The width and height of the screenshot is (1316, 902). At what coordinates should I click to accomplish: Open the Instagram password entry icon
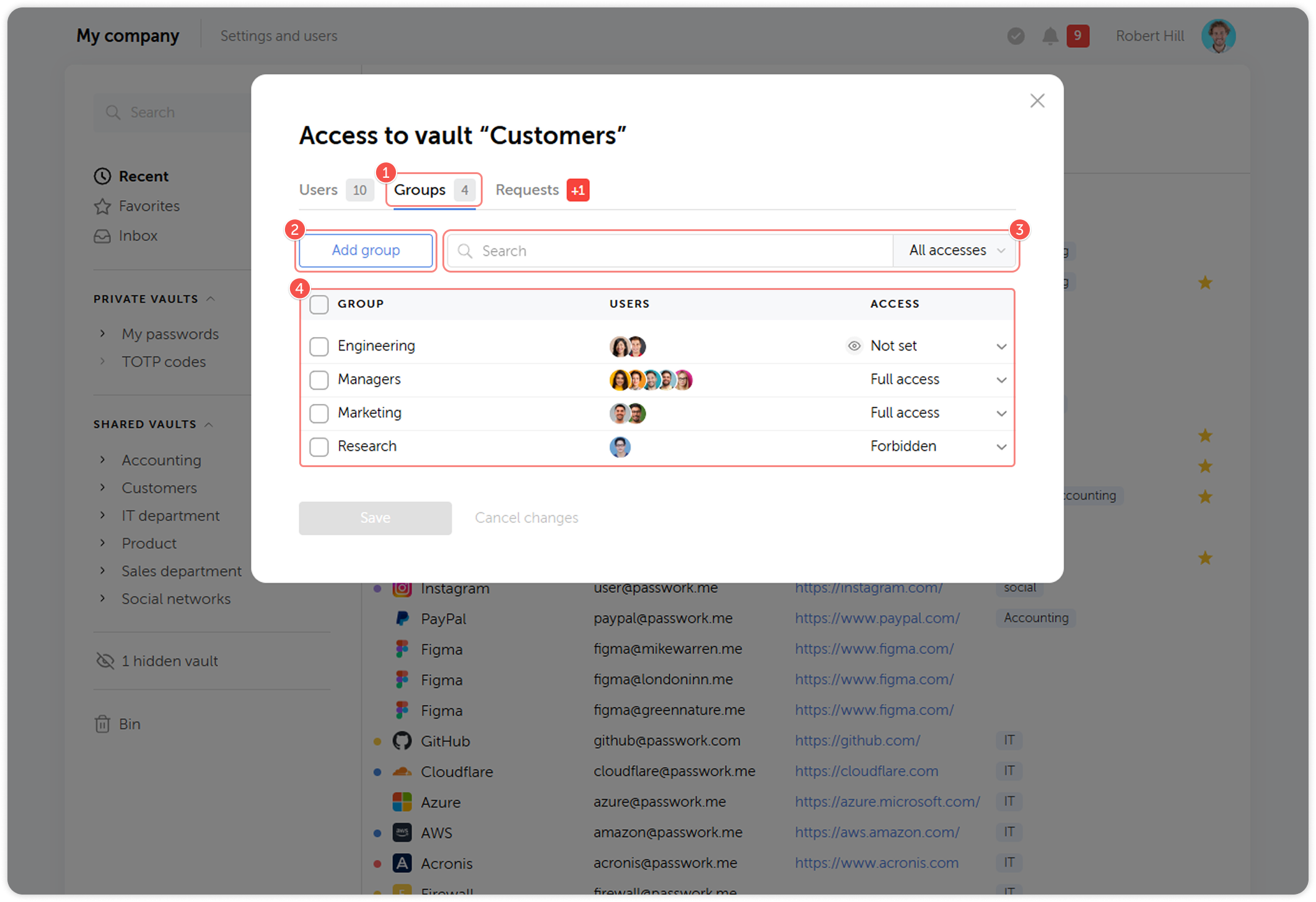tap(401, 587)
